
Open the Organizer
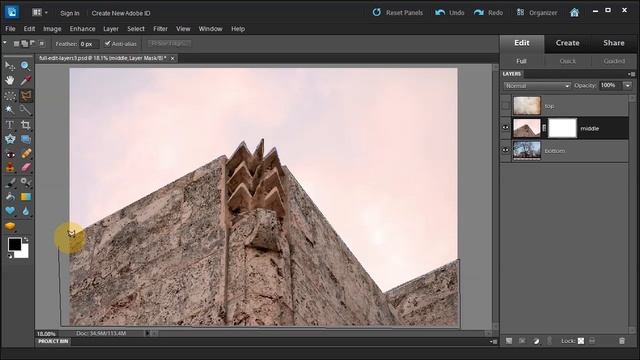[537, 13]
